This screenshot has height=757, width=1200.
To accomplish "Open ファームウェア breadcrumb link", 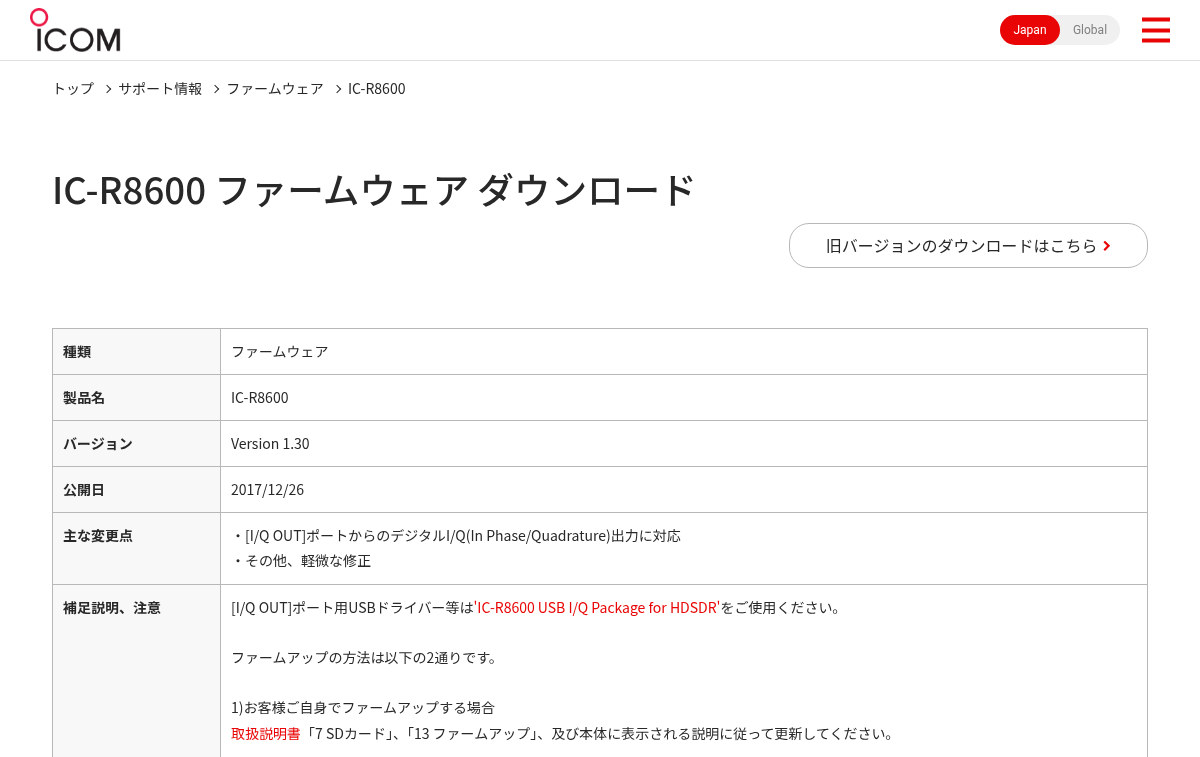I will point(275,89).
